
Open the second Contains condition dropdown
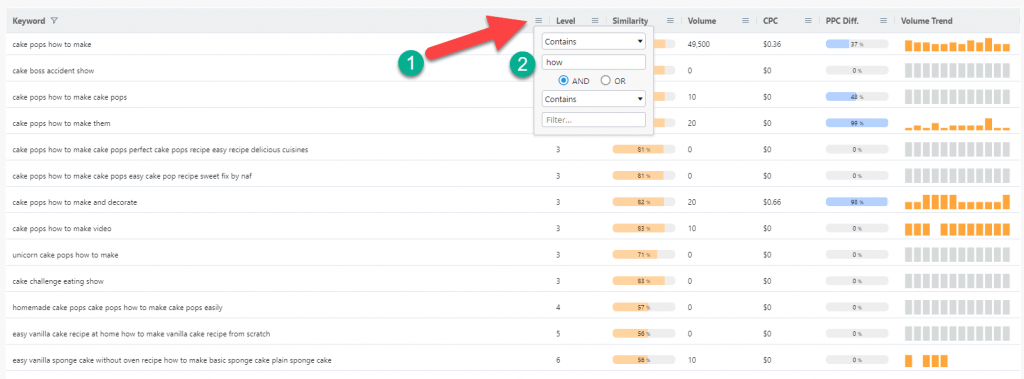594,99
